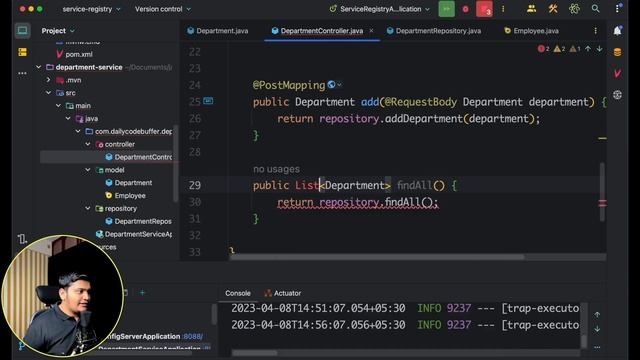Image resolution: width=640 pixels, height=360 pixels.
Task: Click the green Run button
Action: click(447, 9)
